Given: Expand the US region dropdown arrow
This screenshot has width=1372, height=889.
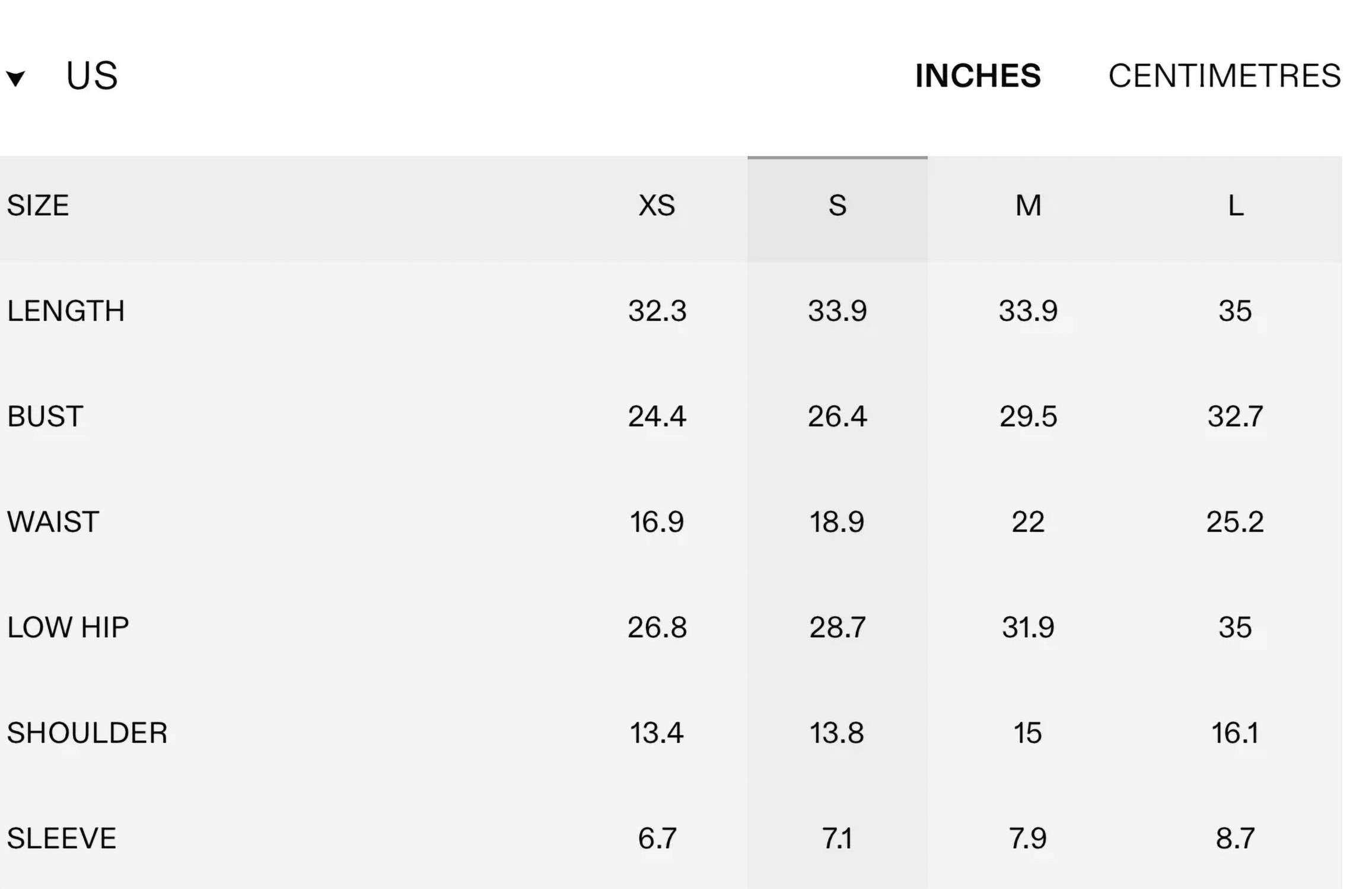Looking at the screenshot, I should pos(16,78).
